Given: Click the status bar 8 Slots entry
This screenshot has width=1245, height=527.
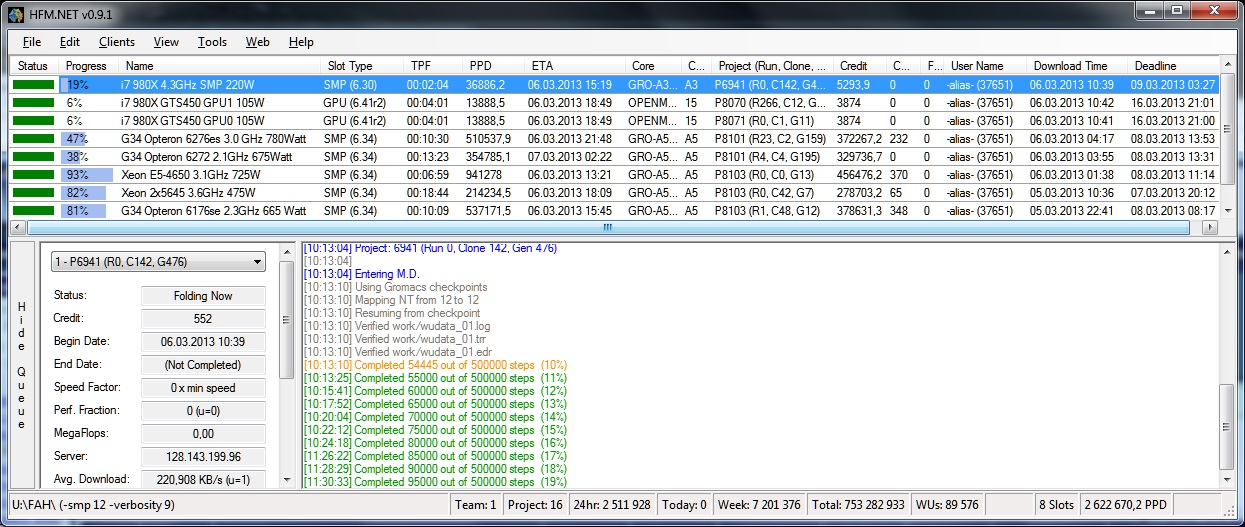Looking at the screenshot, I should click(1059, 505).
